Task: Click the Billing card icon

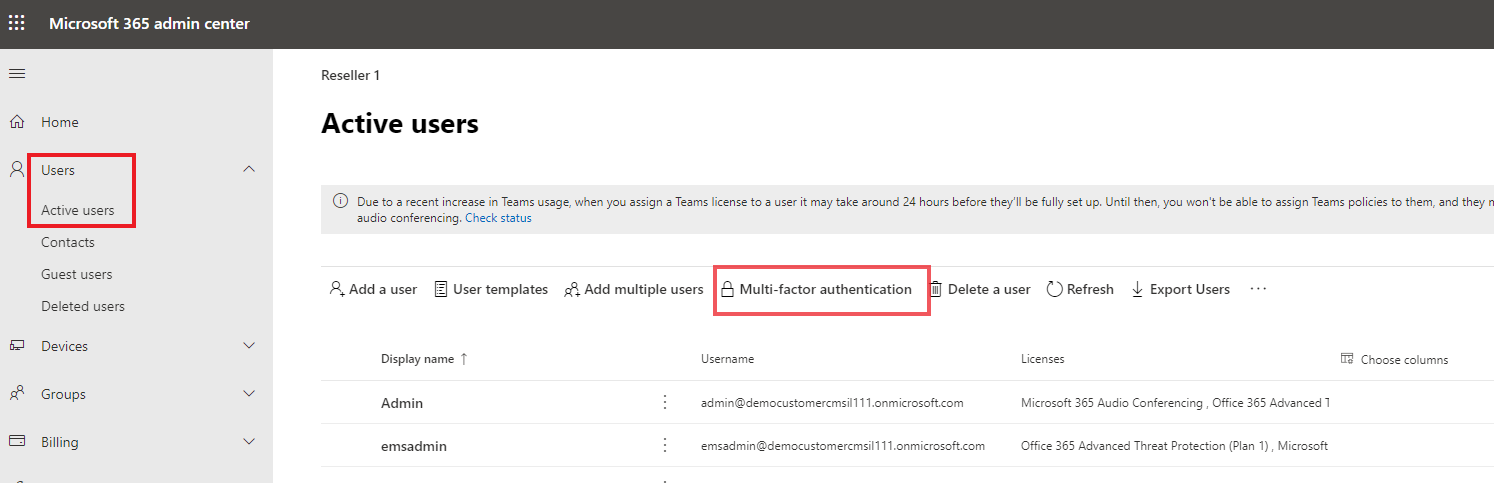Action: click(x=17, y=442)
